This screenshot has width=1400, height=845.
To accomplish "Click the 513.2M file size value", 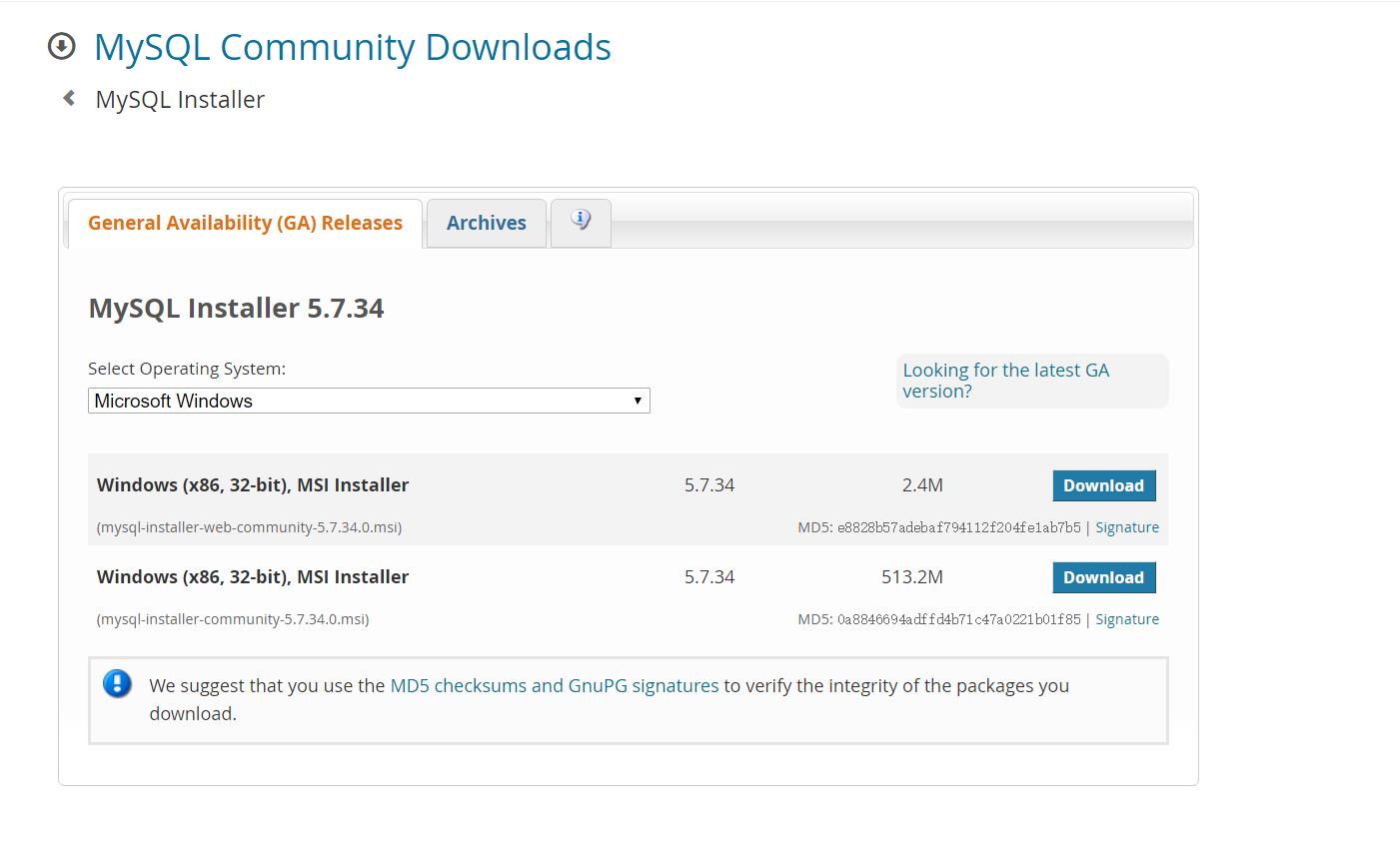I will [912, 577].
